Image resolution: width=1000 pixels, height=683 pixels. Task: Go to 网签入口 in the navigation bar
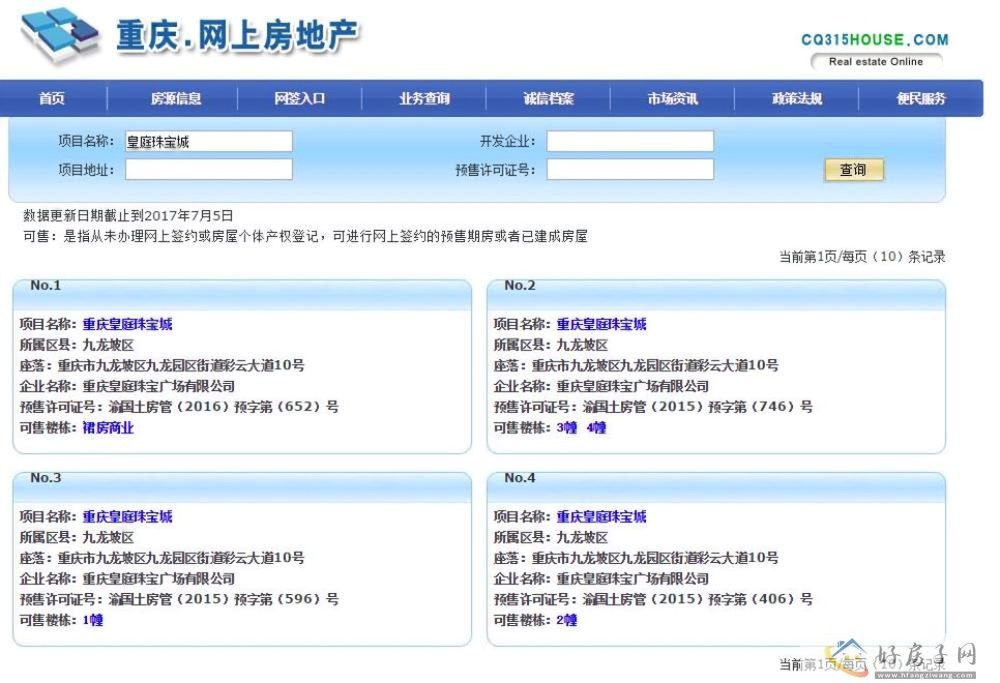click(300, 99)
